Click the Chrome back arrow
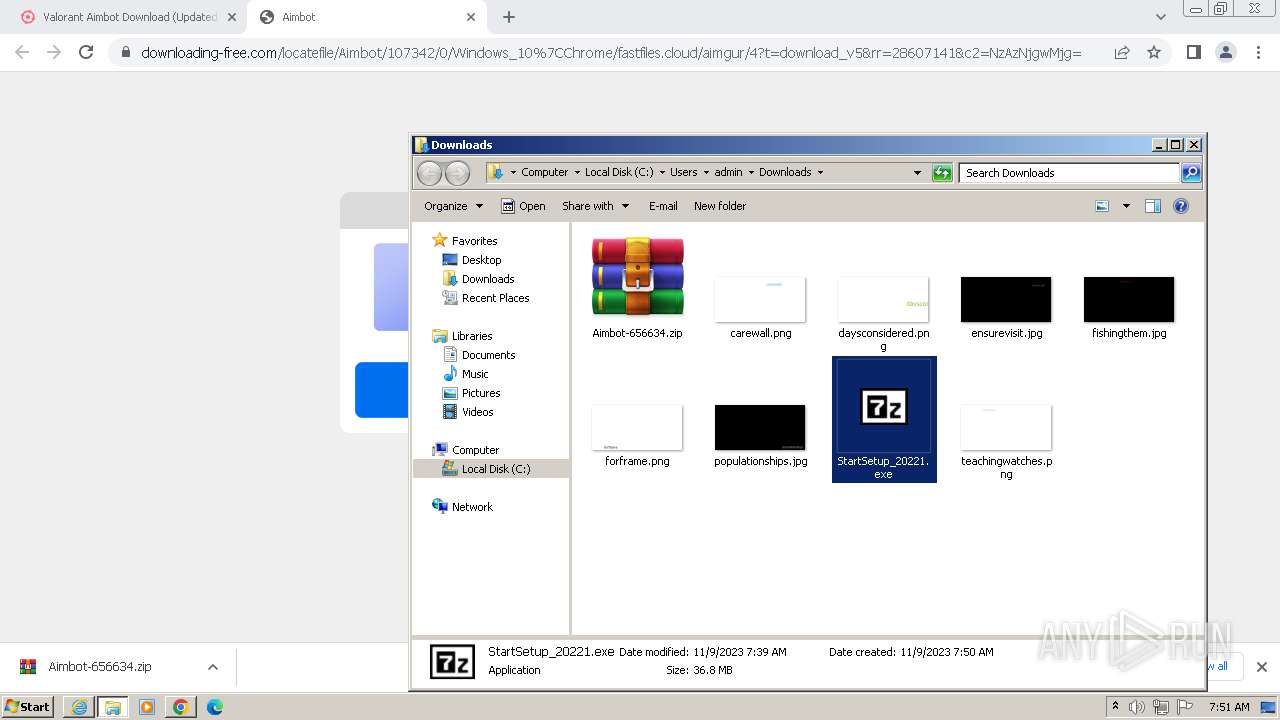The width and height of the screenshot is (1280, 720). pos(22,52)
